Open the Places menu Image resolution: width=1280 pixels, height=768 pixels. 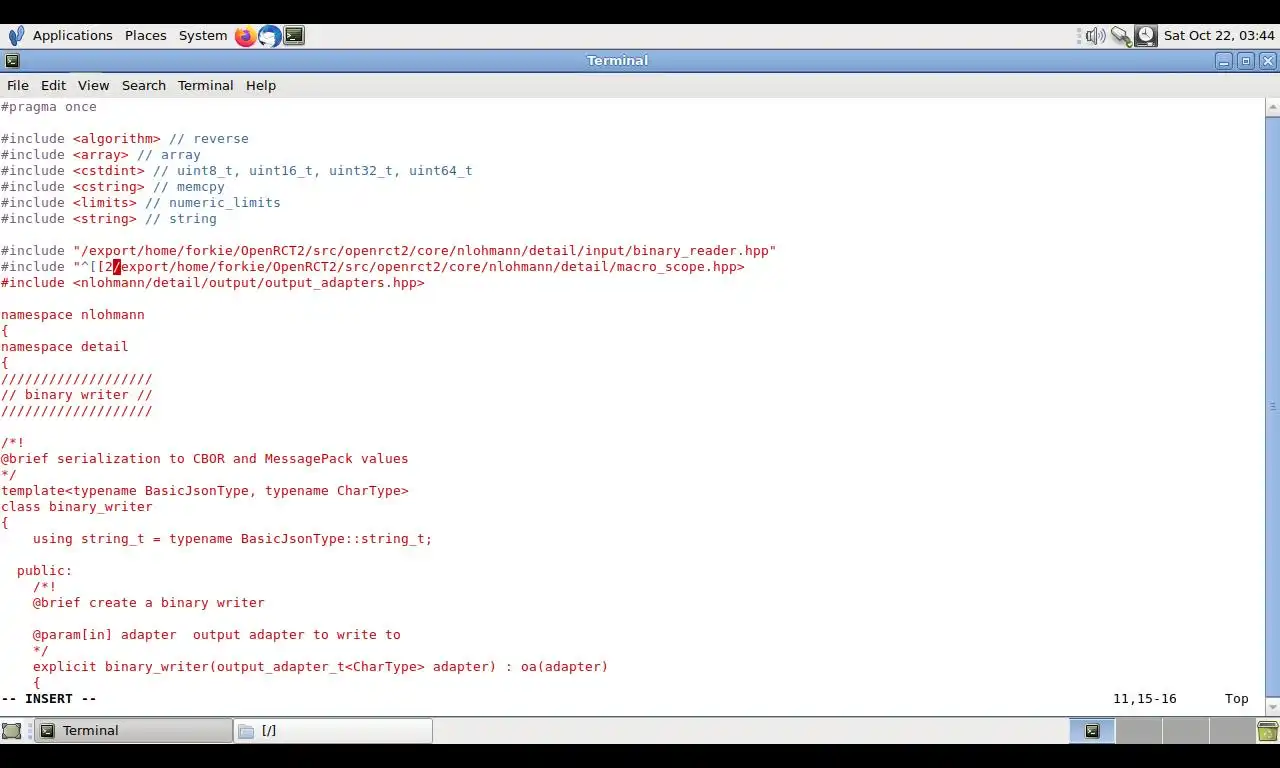[x=145, y=36]
